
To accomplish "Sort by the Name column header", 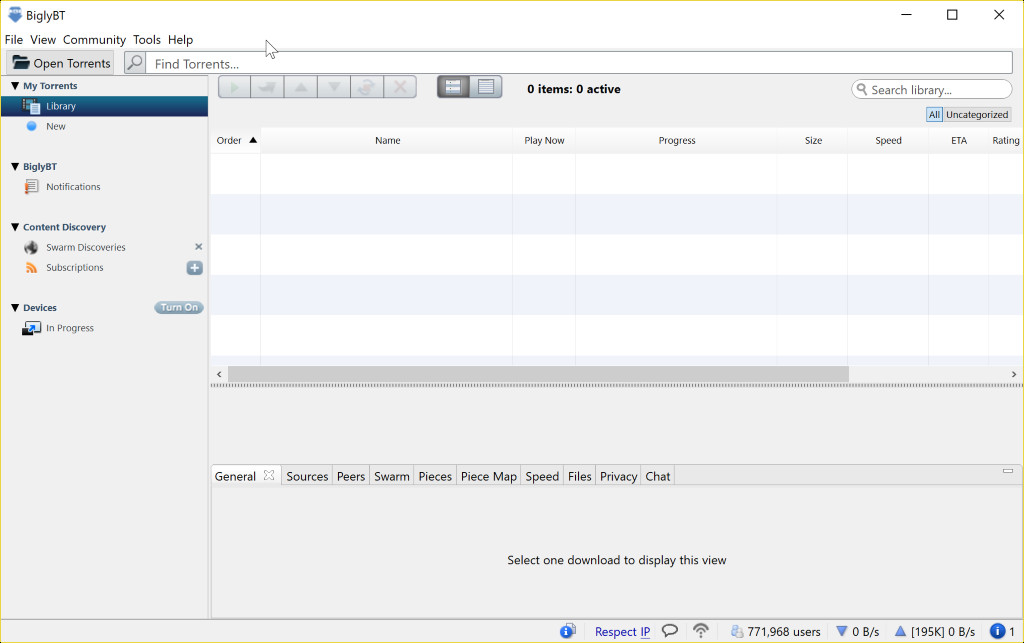I will point(387,140).
